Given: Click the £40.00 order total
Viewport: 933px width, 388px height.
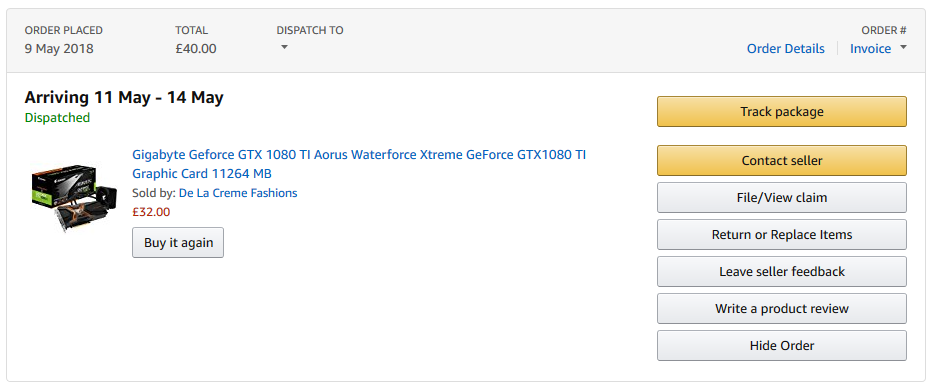Looking at the screenshot, I should [196, 49].
